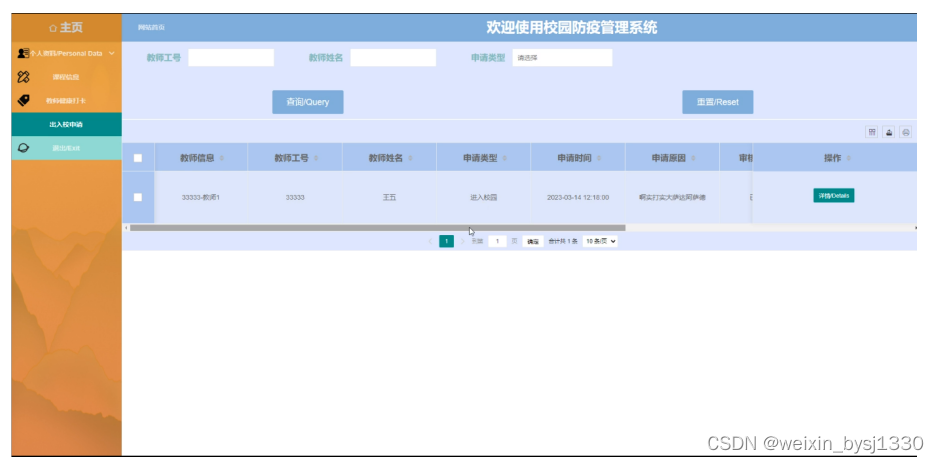Open the 10 条/页 page size dropdown
Viewport: 939px width, 463px height.
pos(599,241)
